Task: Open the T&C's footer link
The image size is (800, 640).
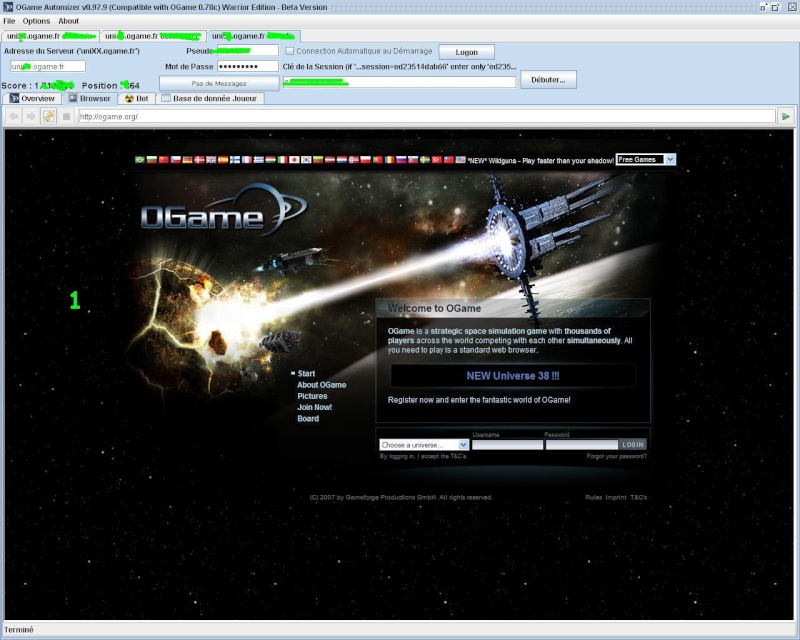Action: pos(639,497)
